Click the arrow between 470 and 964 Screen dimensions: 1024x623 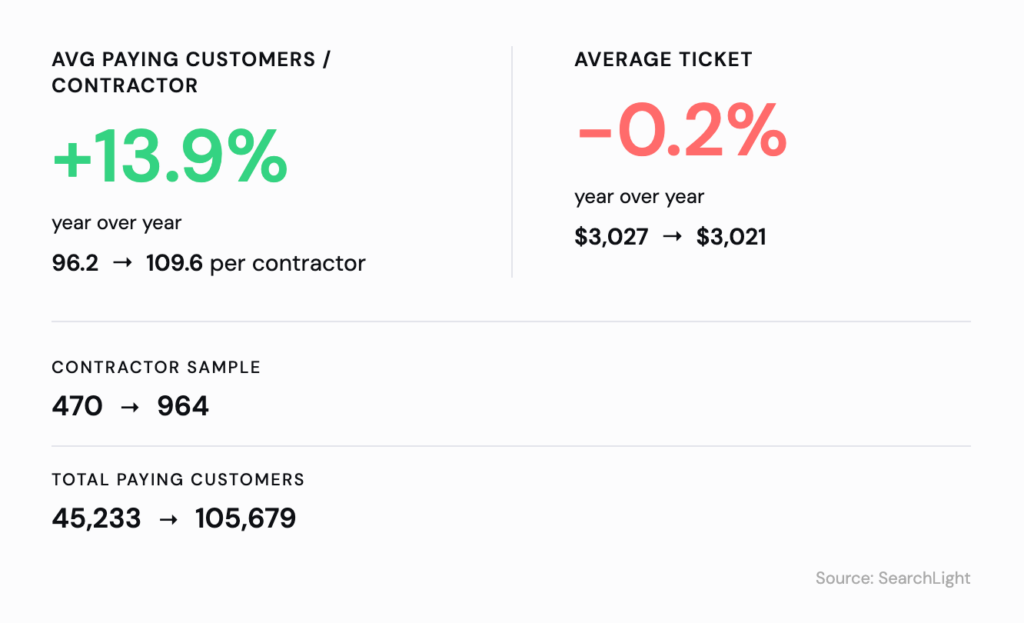pyautogui.click(x=130, y=407)
